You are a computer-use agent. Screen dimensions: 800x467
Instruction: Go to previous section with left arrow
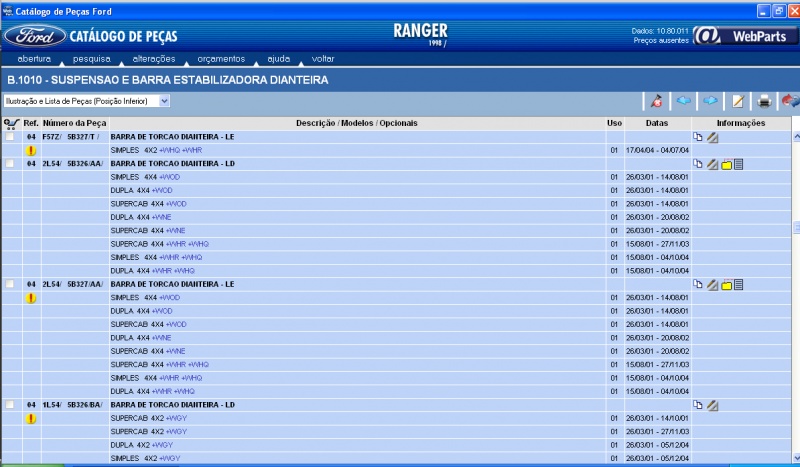[x=684, y=101]
